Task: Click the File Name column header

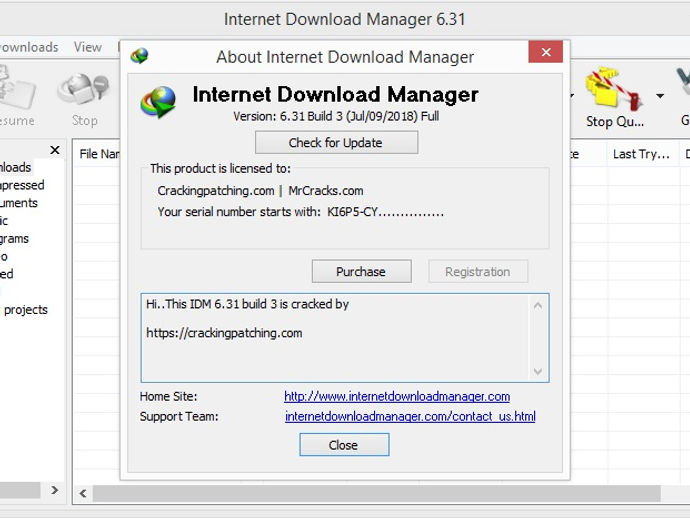Action: [99, 154]
